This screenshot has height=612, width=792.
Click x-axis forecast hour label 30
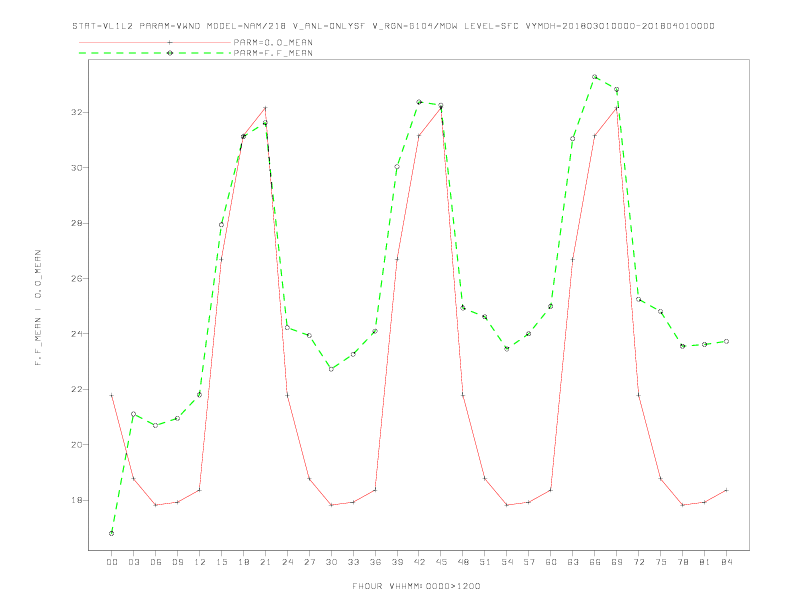click(x=331, y=562)
